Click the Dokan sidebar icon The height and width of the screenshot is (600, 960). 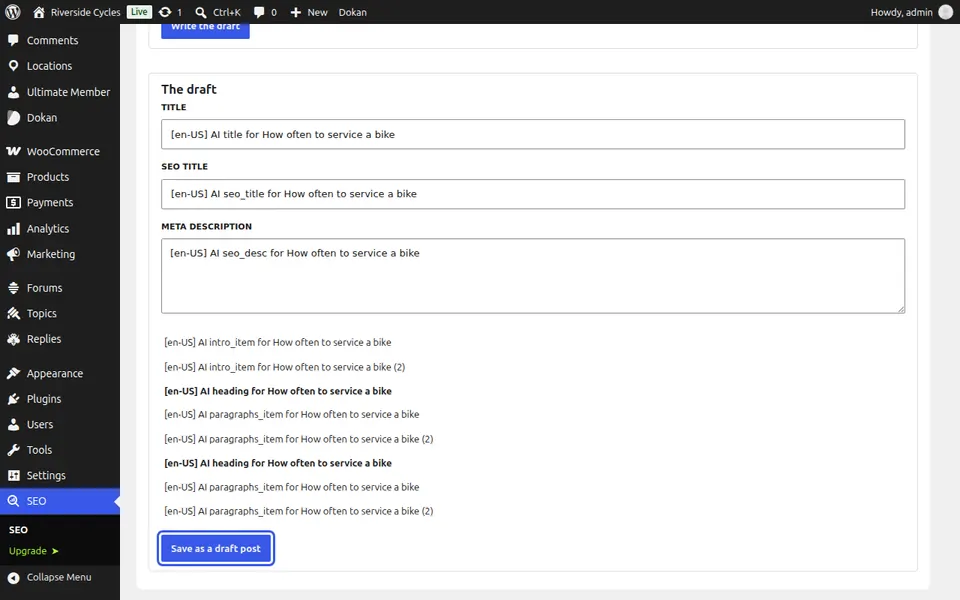[13, 118]
